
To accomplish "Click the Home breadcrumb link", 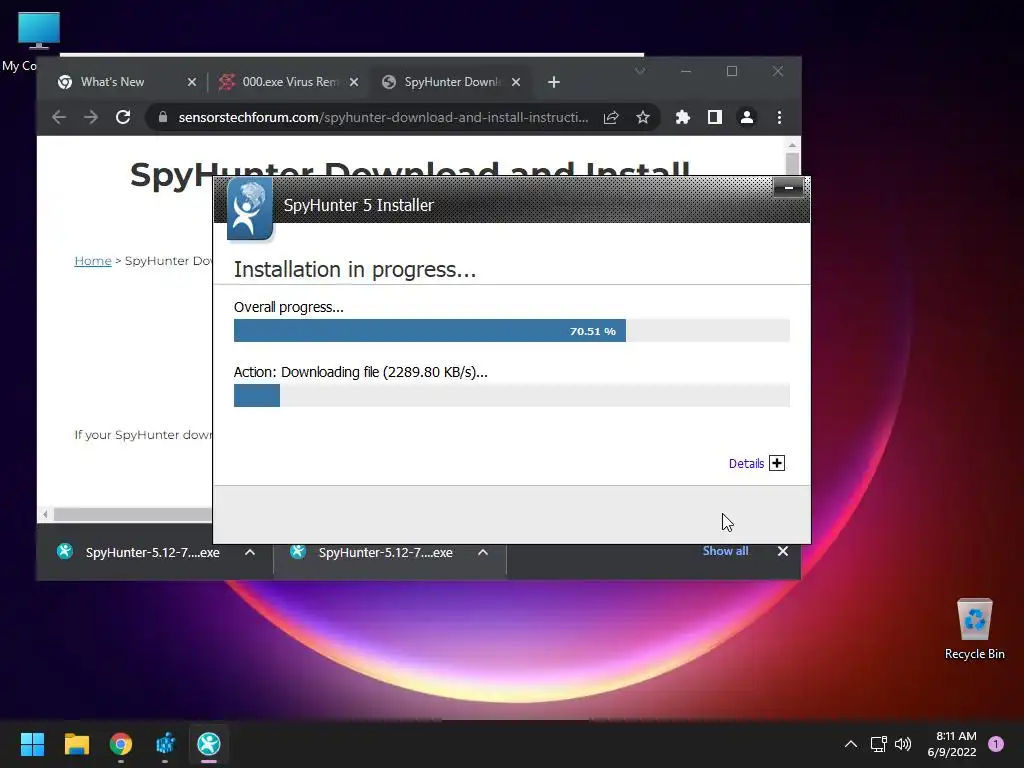I will pos(93,261).
